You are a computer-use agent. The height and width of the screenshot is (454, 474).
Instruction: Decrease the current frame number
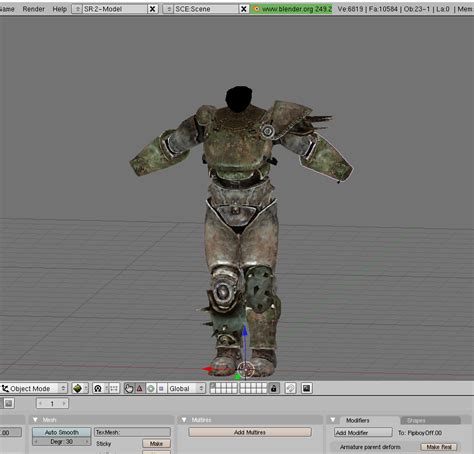(x=41, y=404)
